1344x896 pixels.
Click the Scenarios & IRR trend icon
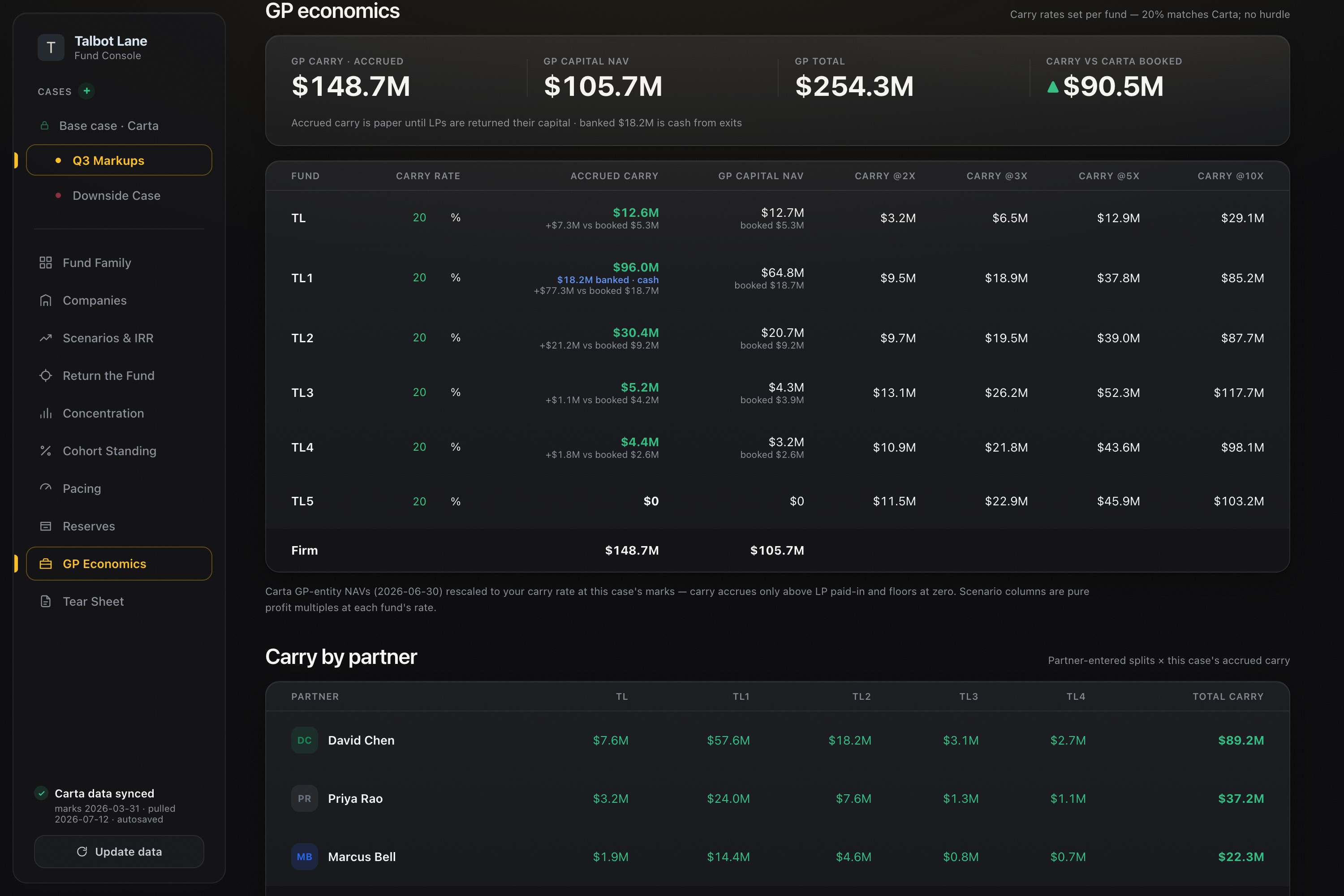pos(46,338)
